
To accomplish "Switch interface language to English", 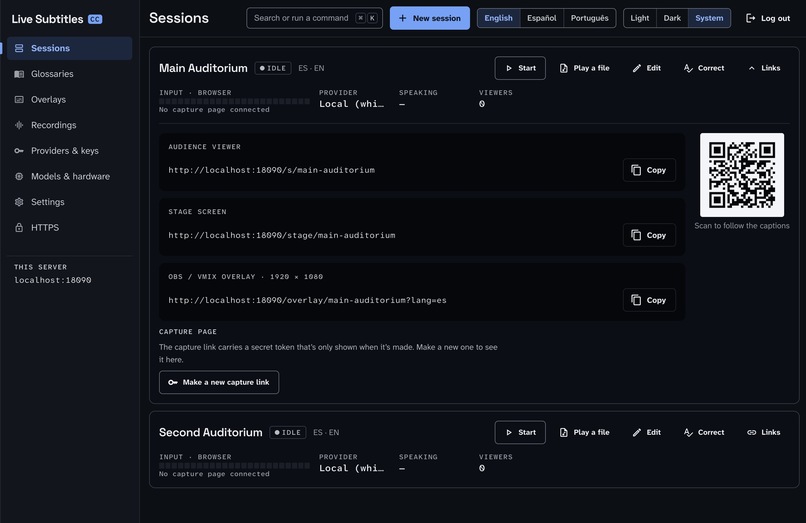I will pyautogui.click(x=499, y=18).
